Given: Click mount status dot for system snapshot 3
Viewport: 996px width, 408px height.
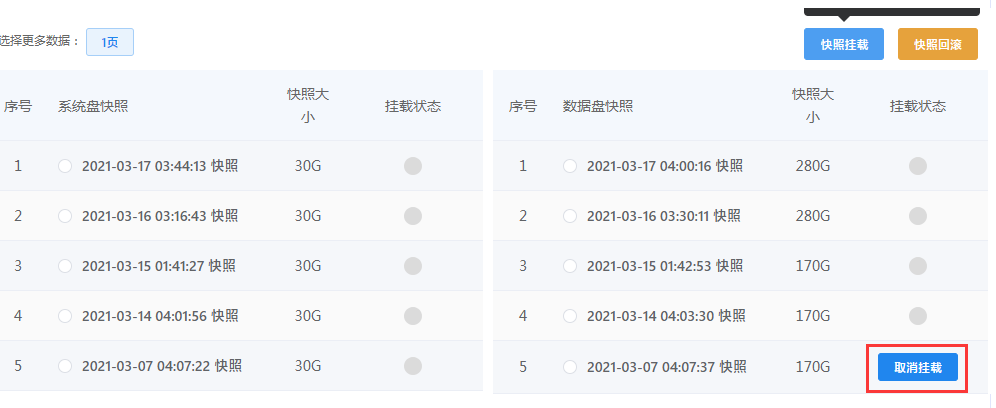Looking at the screenshot, I should pyautogui.click(x=413, y=266).
